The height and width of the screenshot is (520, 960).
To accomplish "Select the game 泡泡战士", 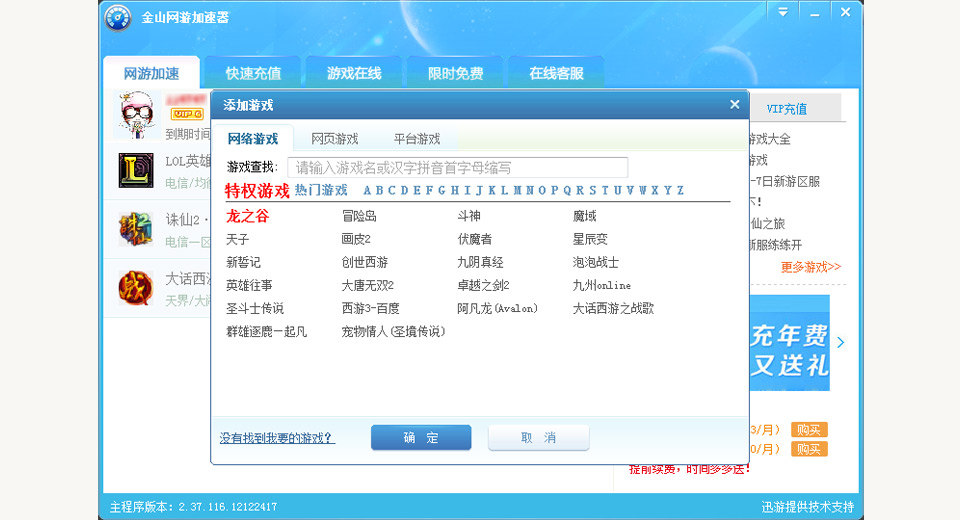I will (595, 263).
